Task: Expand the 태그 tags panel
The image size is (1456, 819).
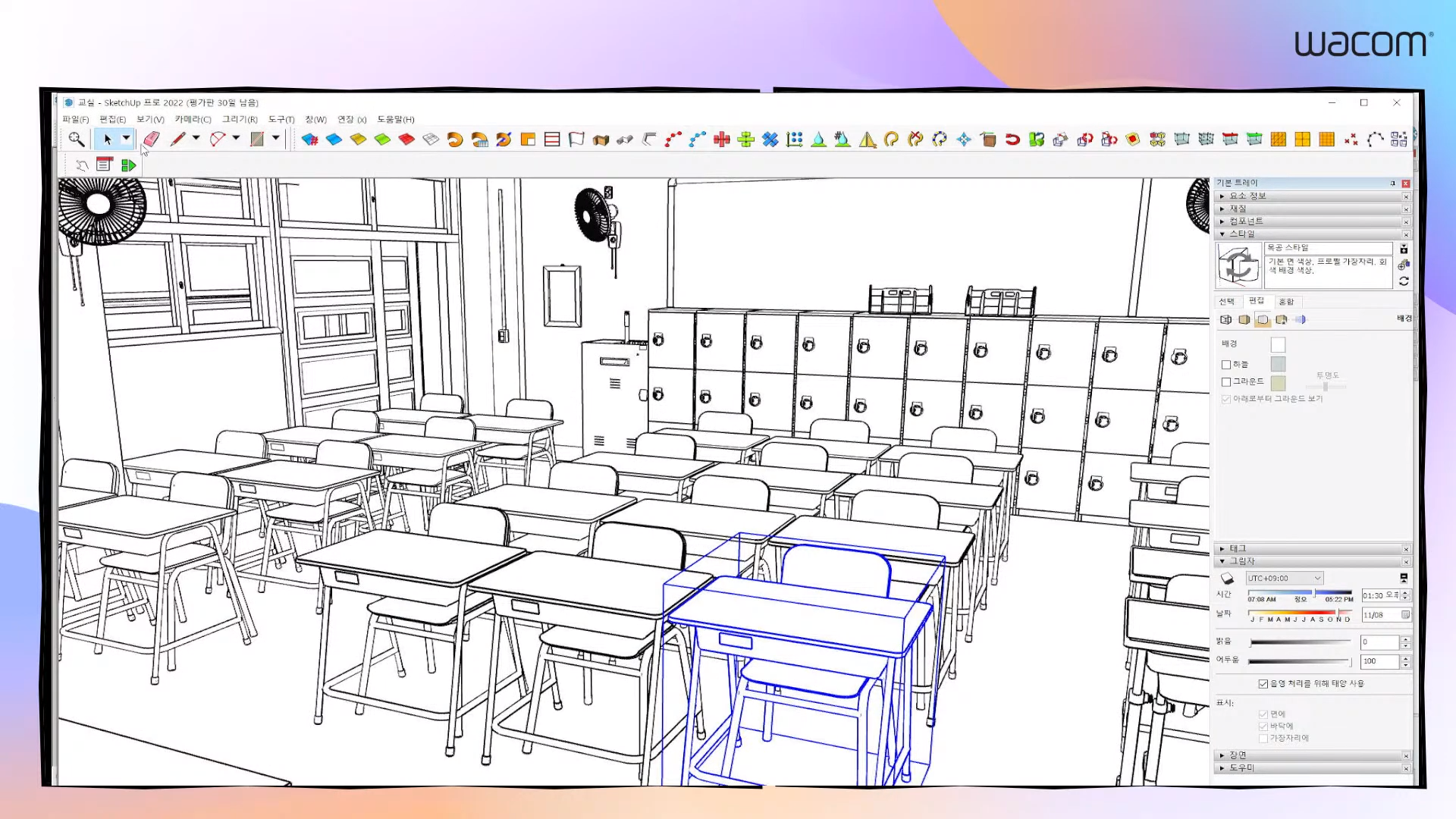Action: coord(1238,548)
